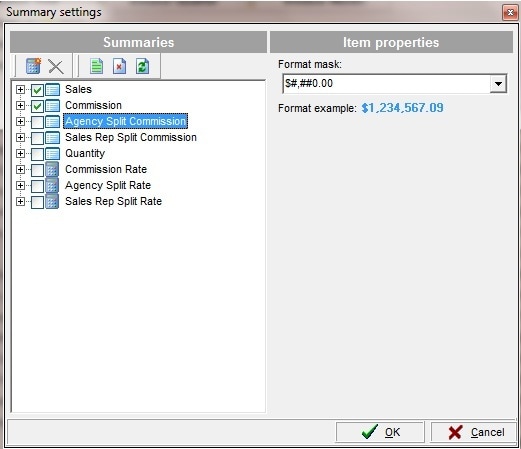Uncheck the Sales checkbox
The width and height of the screenshot is (521, 449).
(37, 90)
